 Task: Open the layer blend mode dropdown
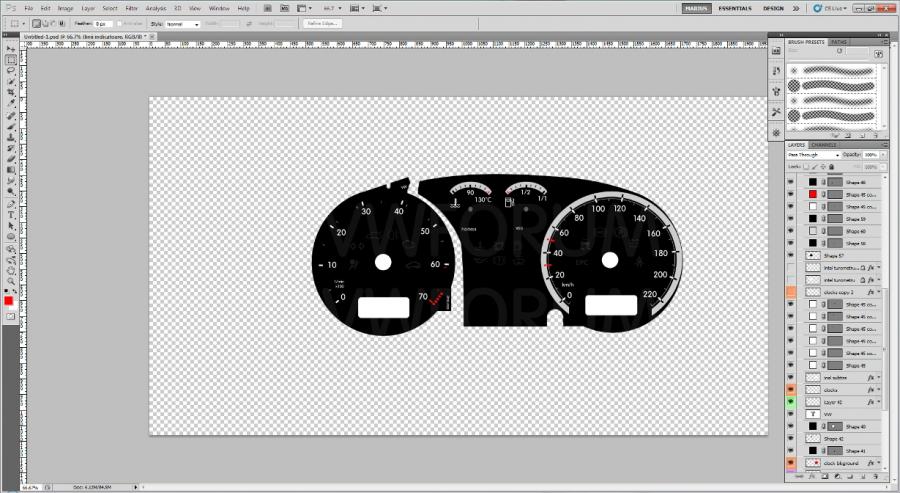[x=811, y=155]
